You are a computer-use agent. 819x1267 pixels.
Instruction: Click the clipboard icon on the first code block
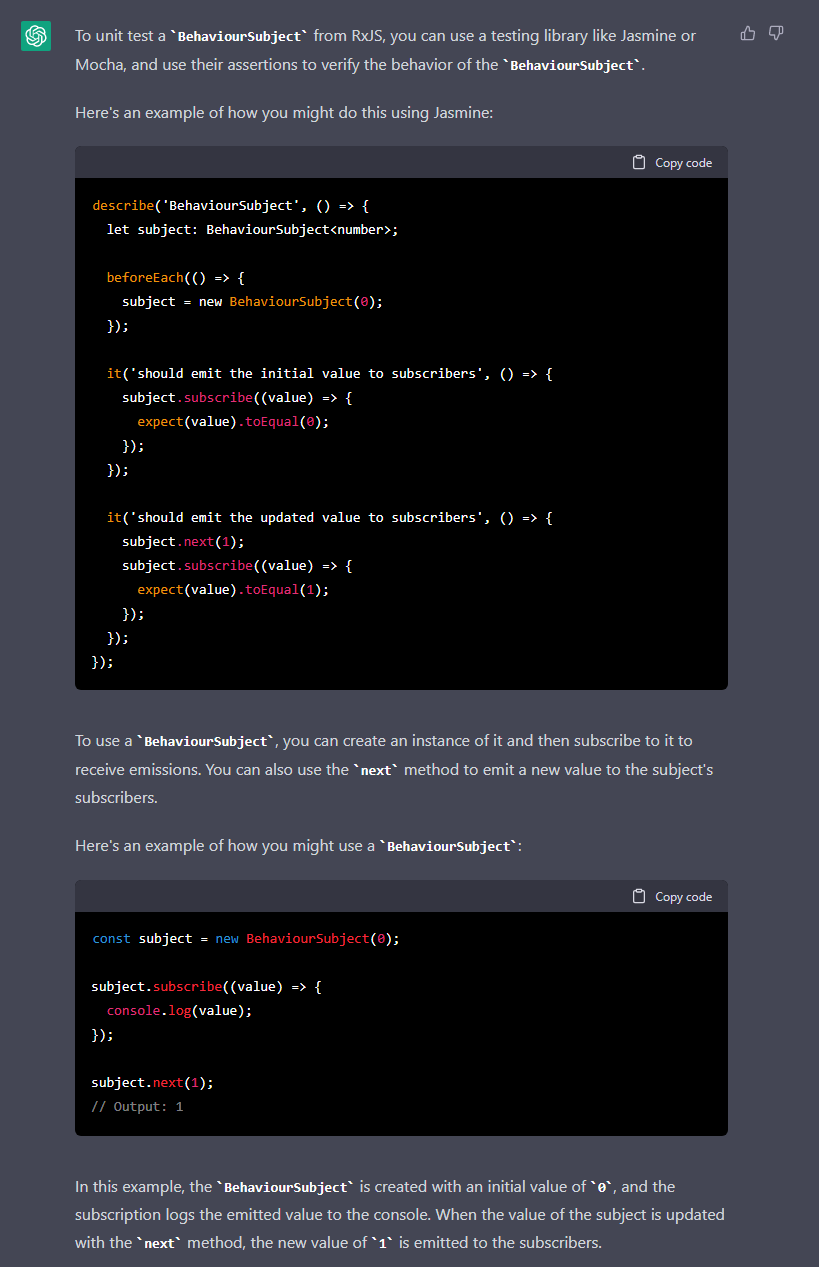coord(638,162)
